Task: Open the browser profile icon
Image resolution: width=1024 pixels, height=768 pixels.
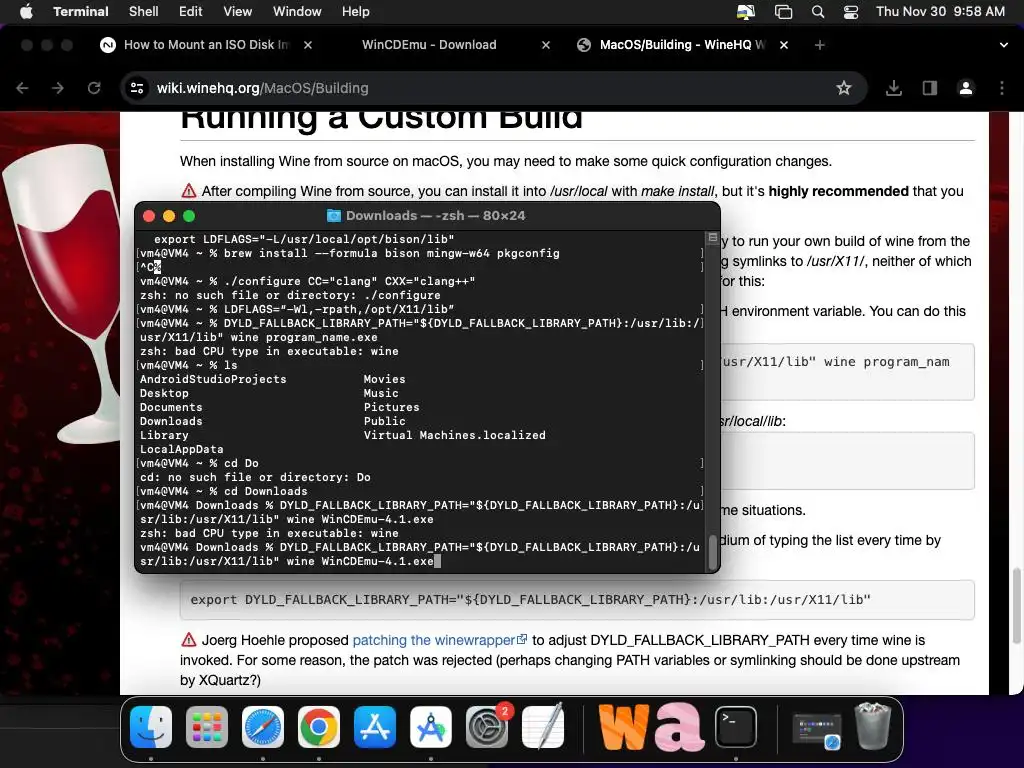Action: (965, 88)
